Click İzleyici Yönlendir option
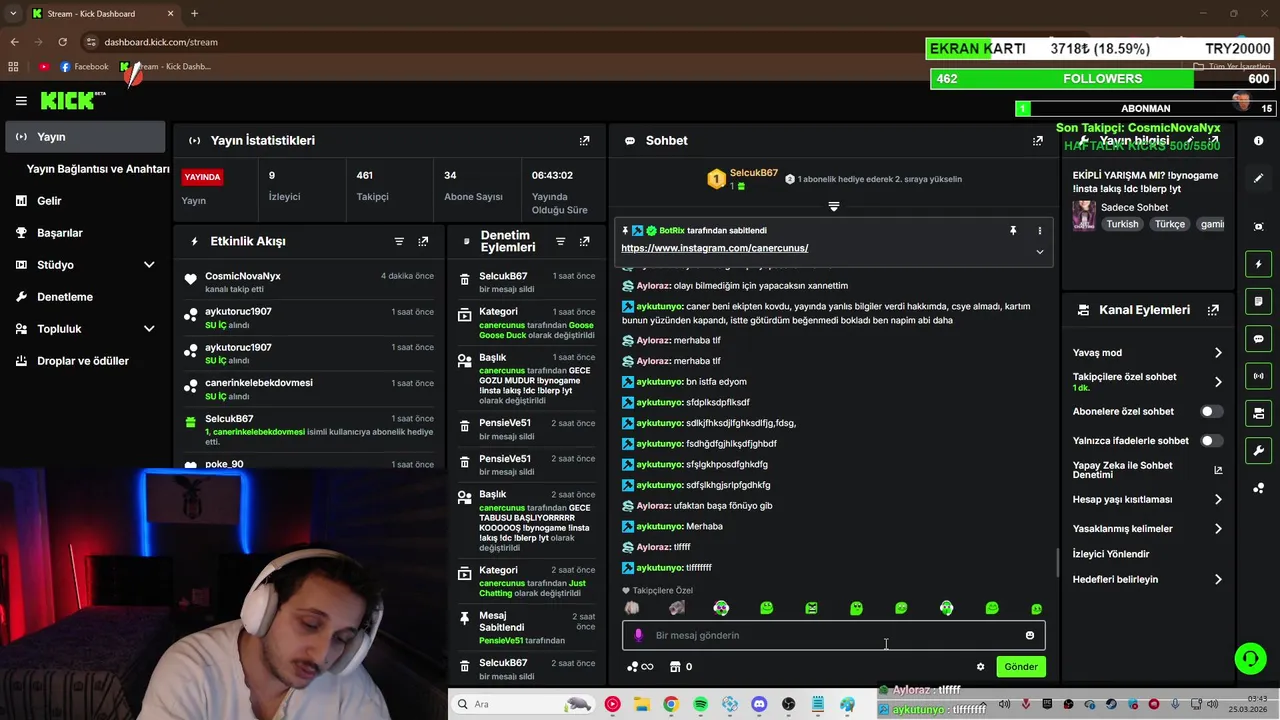Screen dimensions: 1280x720 coord(1111,554)
